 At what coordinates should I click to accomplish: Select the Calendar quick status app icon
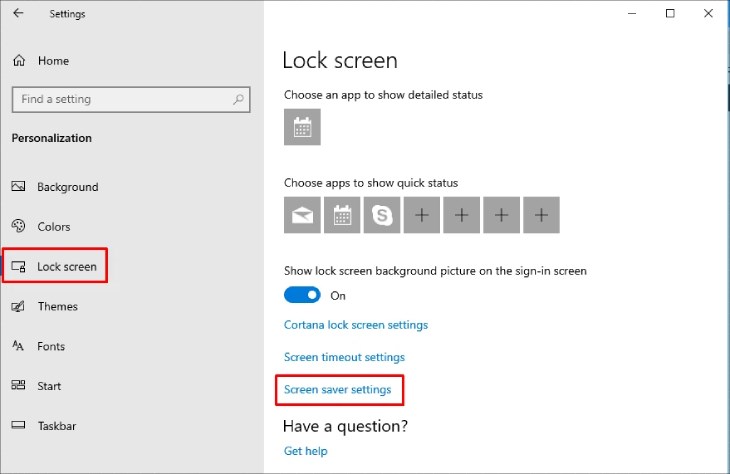342,215
